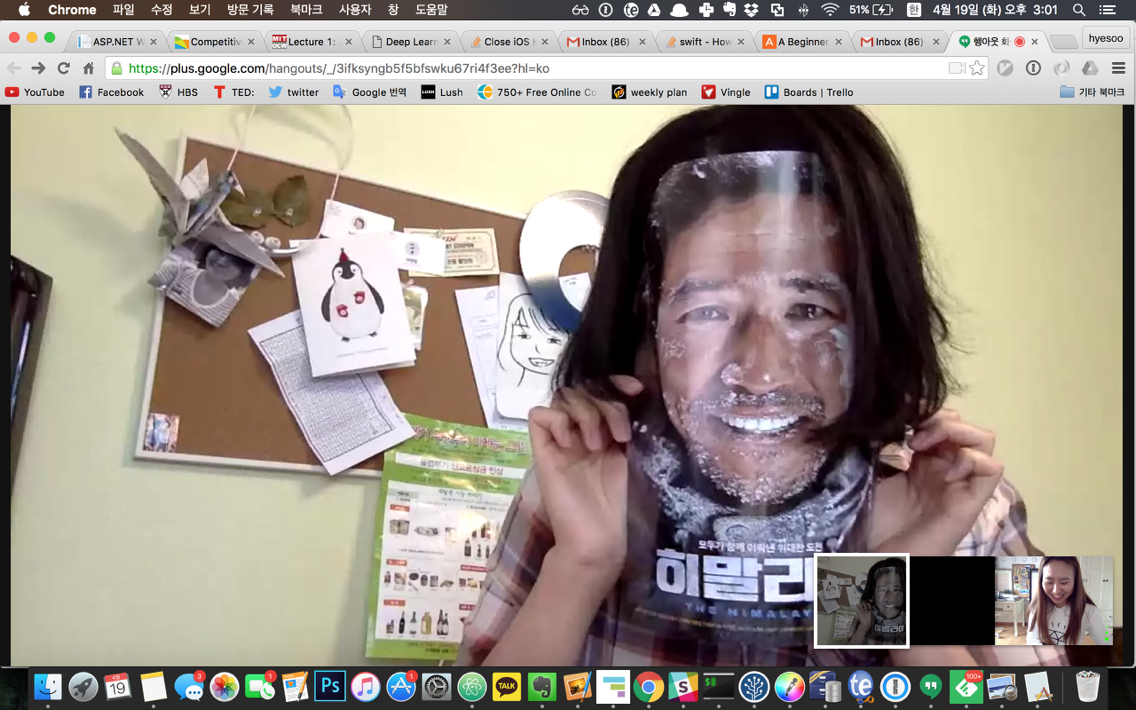
Task: Open the Boards | Trello bookmark
Action: click(x=809, y=92)
